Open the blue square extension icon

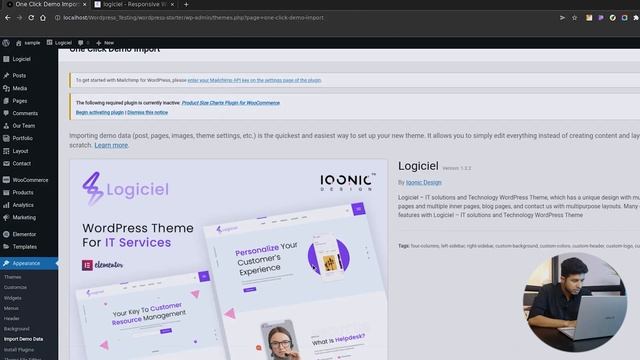click(624, 18)
